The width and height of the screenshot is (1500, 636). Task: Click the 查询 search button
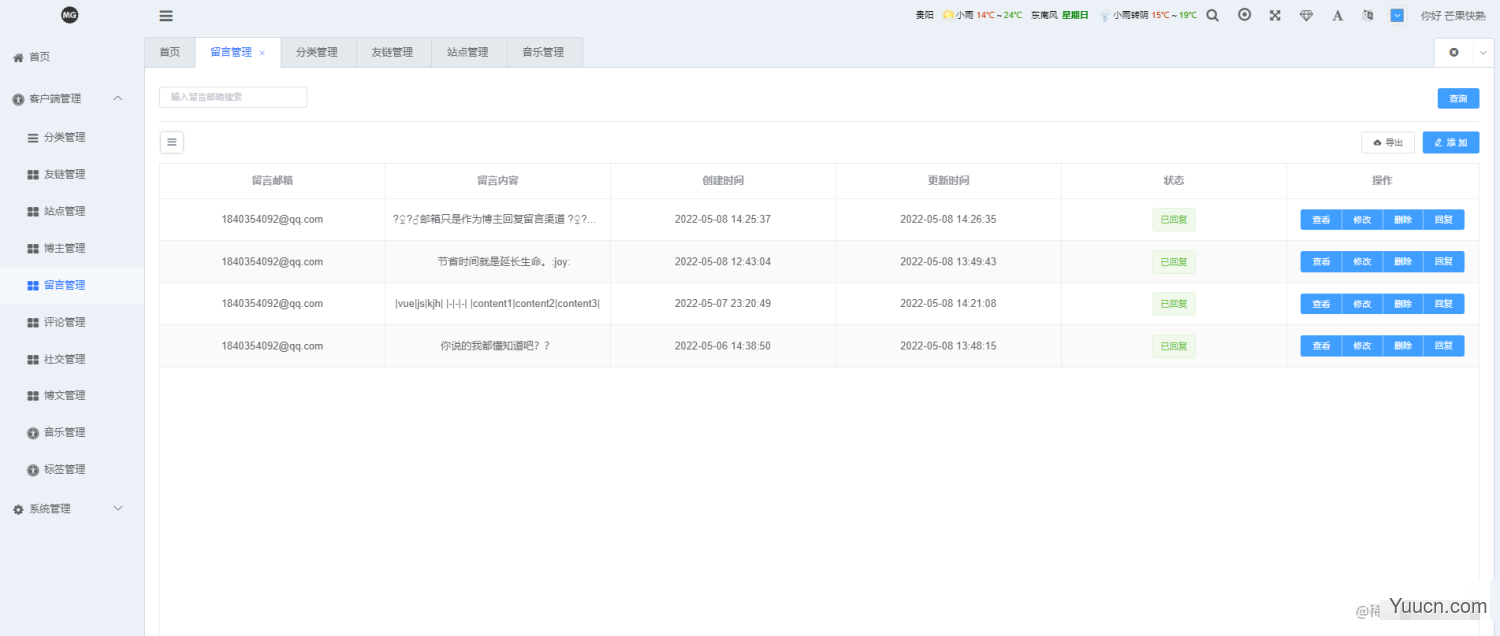pos(1458,98)
